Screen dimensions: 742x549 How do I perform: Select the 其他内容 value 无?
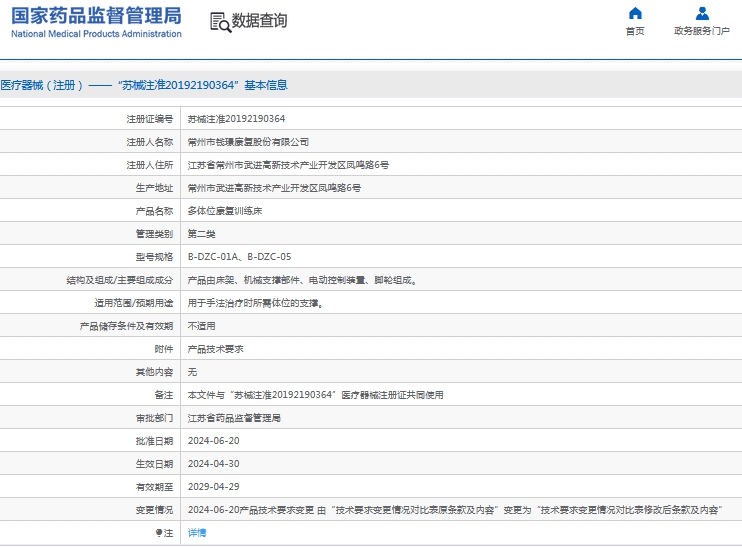click(x=192, y=372)
